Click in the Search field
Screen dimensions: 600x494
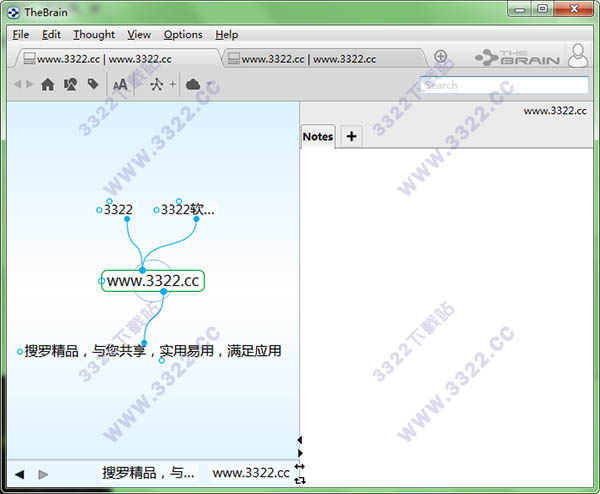click(x=504, y=85)
